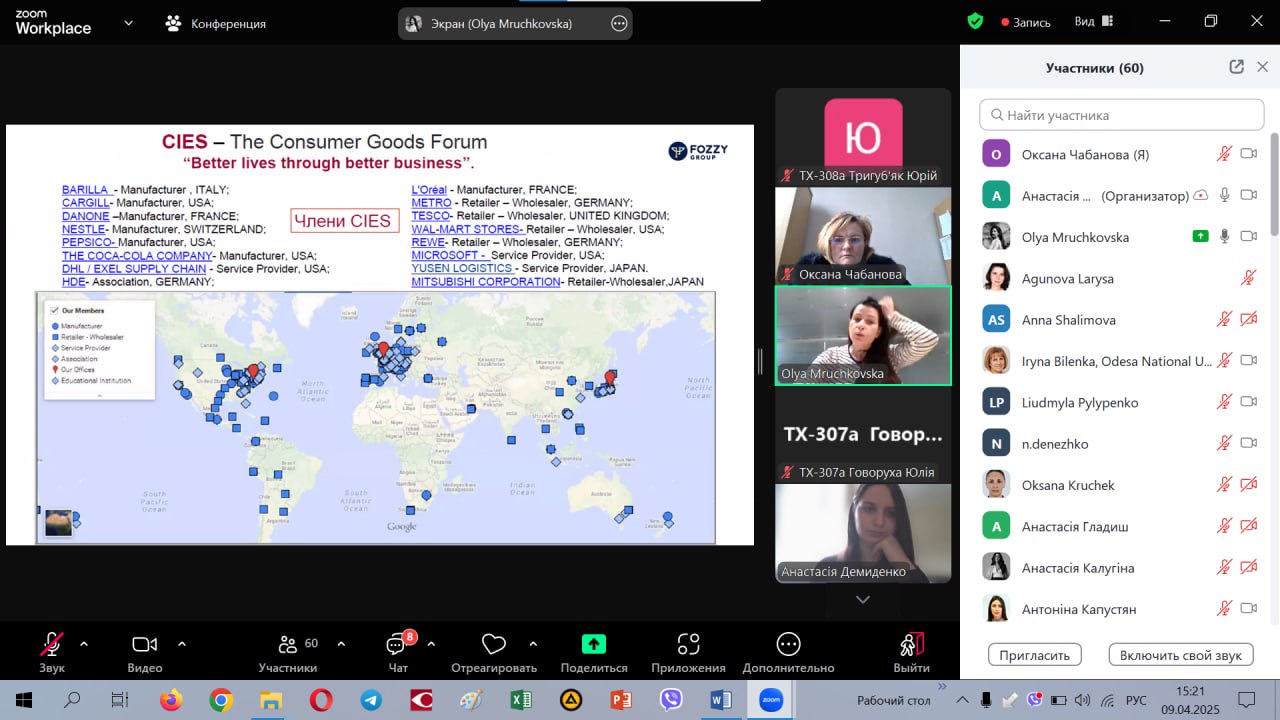Click Olya Mruchkovska green share indicator
The image size is (1280, 720).
pos(1201,236)
